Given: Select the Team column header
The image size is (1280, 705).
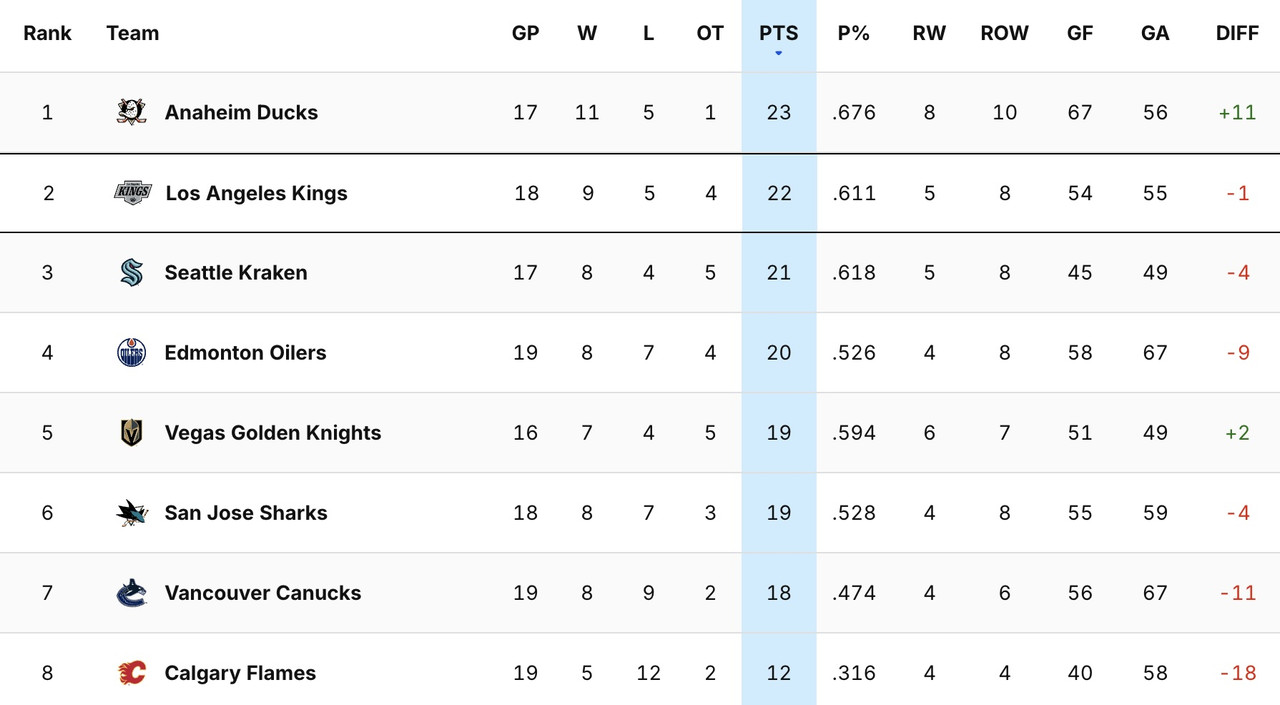Looking at the screenshot, I should tap(132, 33).
